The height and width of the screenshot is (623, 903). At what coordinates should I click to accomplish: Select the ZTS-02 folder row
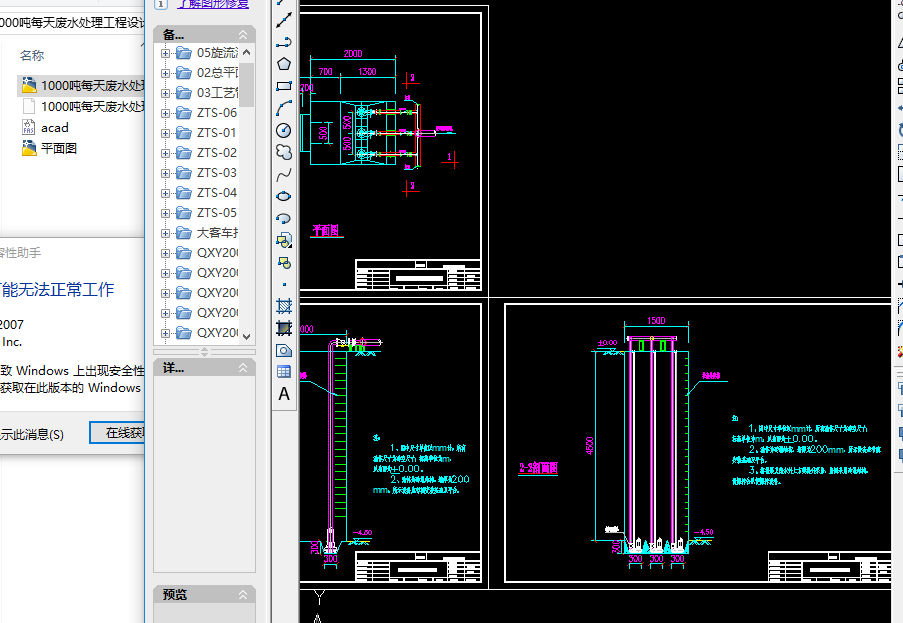(x=207, y=153)
